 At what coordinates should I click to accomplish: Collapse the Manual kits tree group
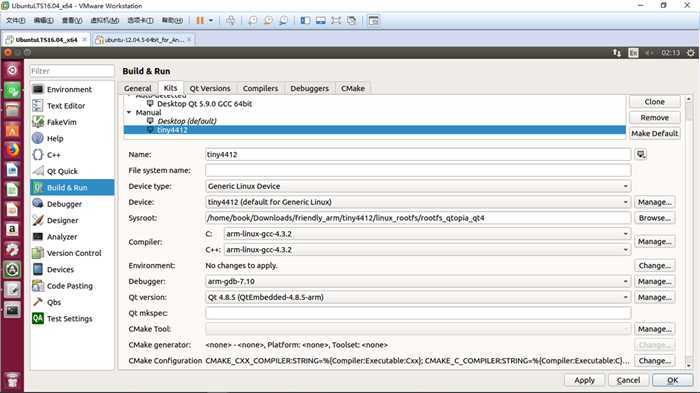pos(129,113)
